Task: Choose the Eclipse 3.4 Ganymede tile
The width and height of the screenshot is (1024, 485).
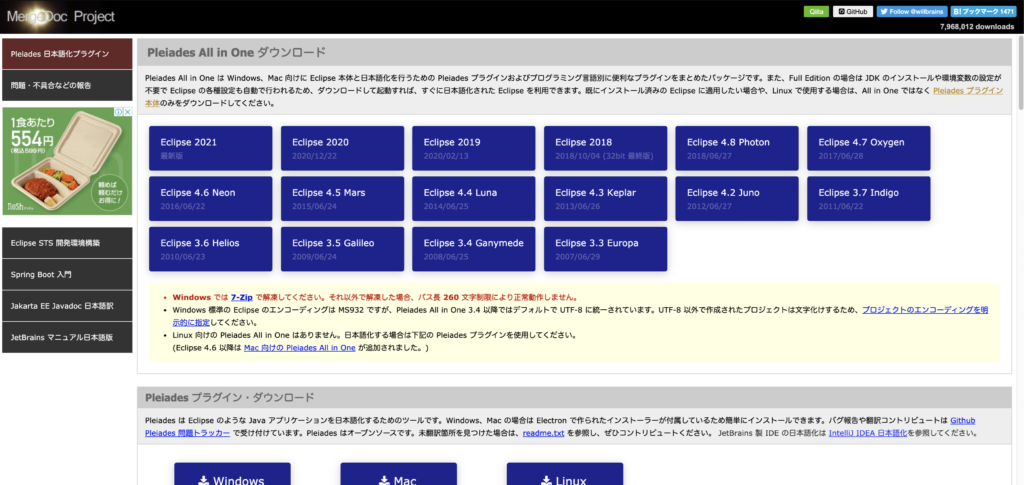Action: pyautogui.click(x=473, y=249)
